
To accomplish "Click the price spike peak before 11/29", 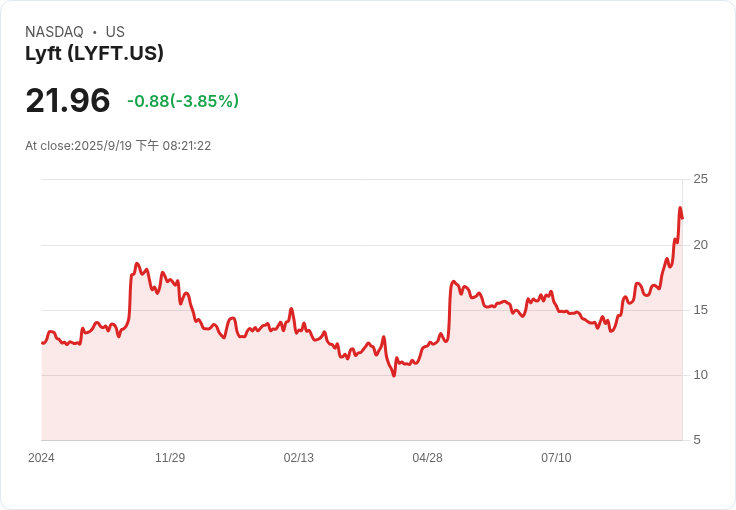I will pos(136,264).
